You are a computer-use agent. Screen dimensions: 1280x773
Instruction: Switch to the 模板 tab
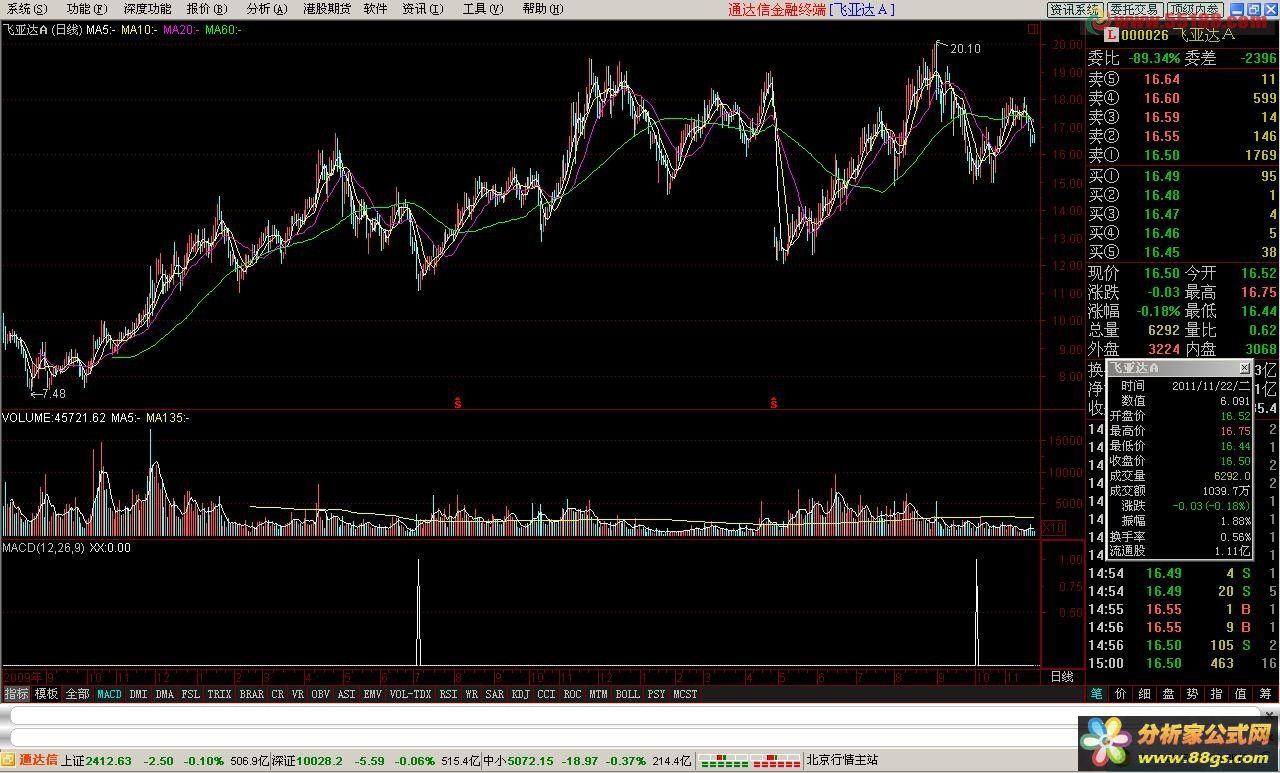click(46, 693)
